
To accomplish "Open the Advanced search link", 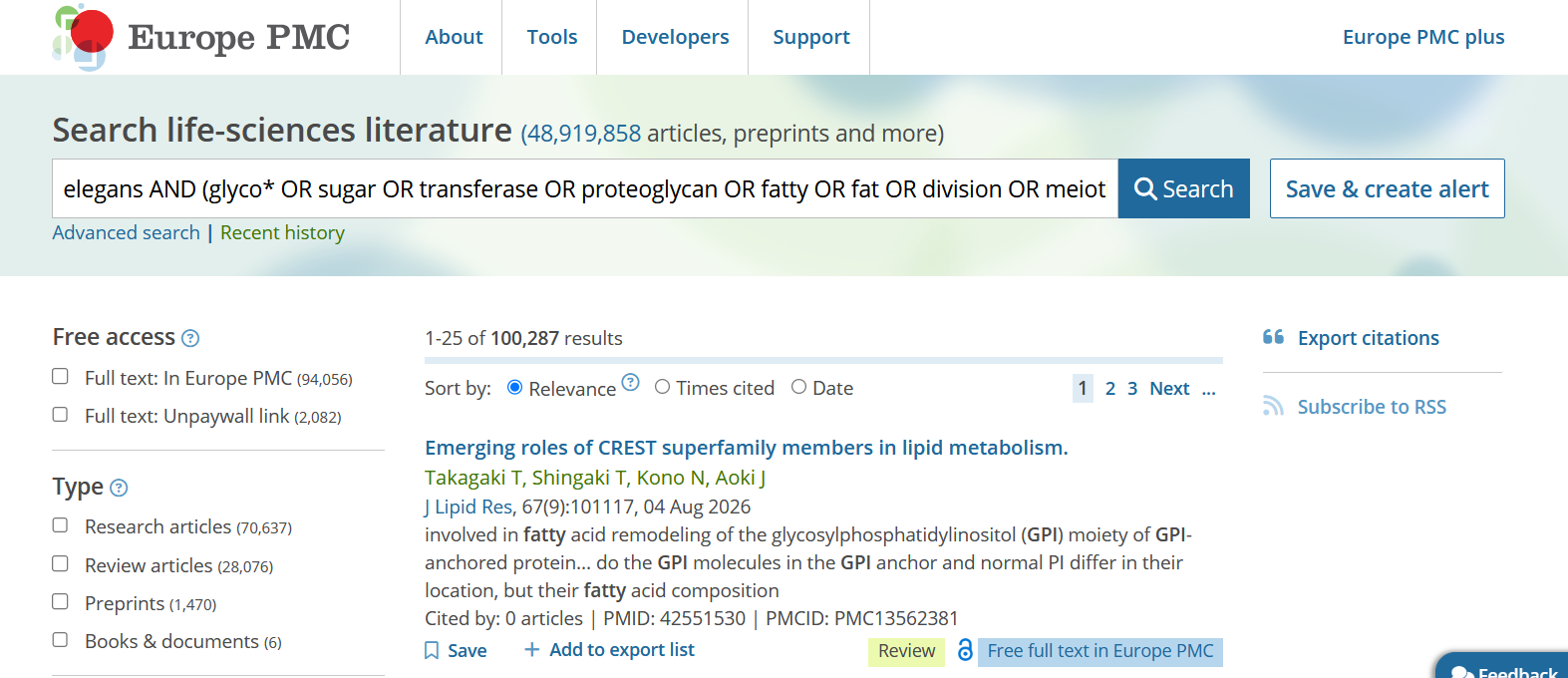I will 127,232.
